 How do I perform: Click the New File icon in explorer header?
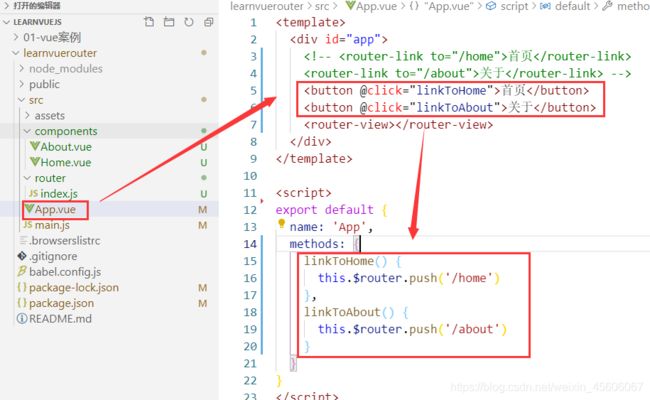point(149,22)
